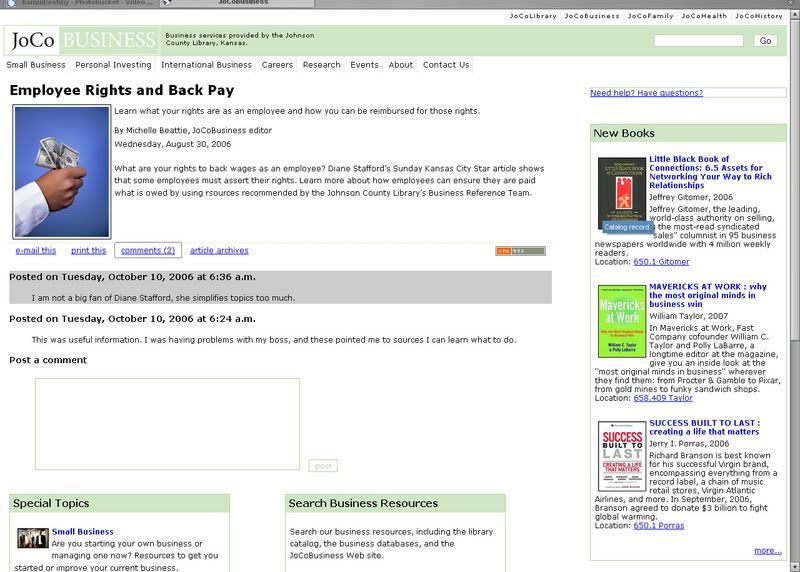Click the Small Business topic thumbnail
The width and height of the screenshot is (800, 572).
[x=33, y=538]
